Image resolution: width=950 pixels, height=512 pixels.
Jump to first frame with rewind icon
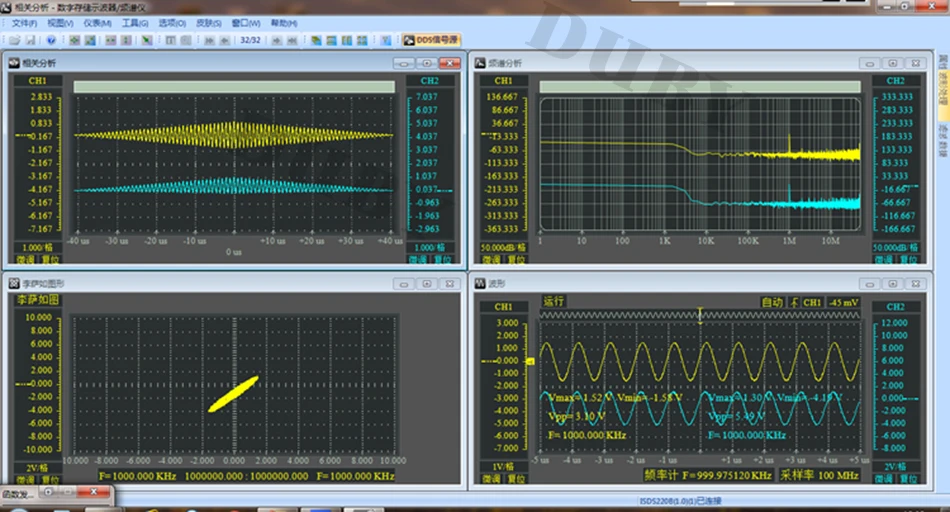point(209,40)
